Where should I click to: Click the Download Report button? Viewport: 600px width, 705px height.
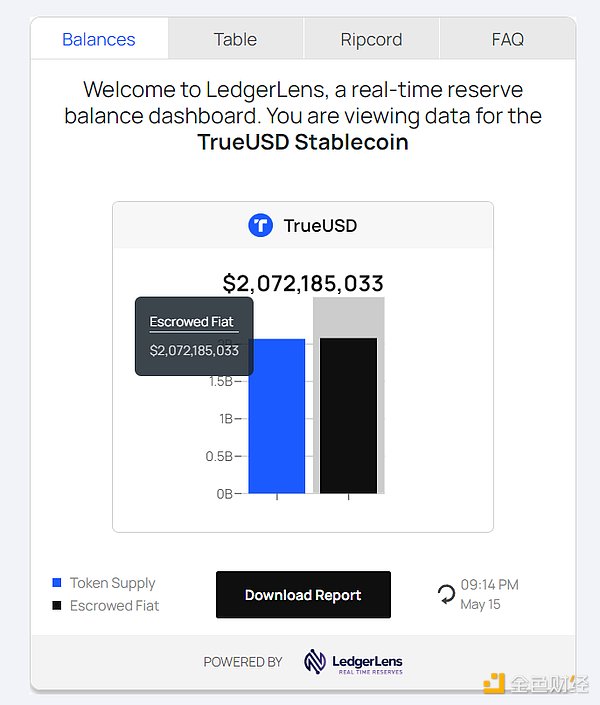303,595
